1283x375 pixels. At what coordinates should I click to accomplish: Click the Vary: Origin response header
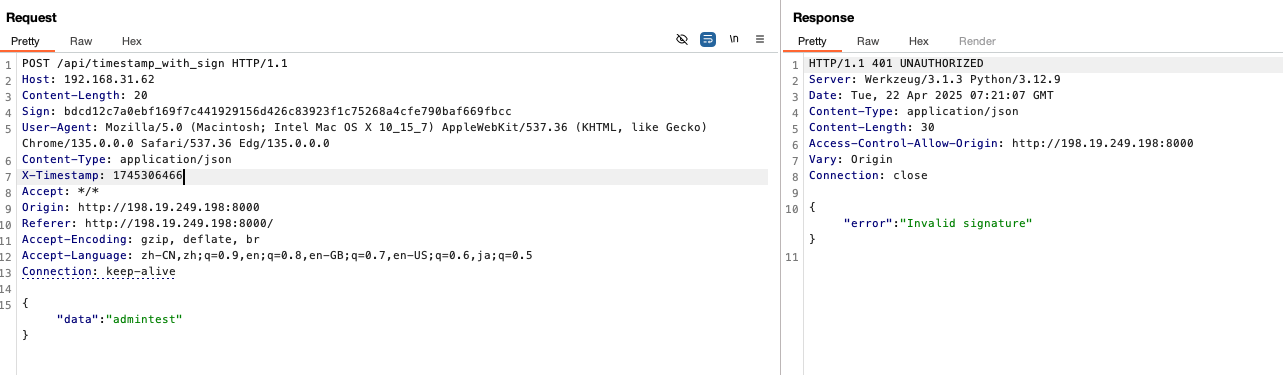tap(851, 159)
